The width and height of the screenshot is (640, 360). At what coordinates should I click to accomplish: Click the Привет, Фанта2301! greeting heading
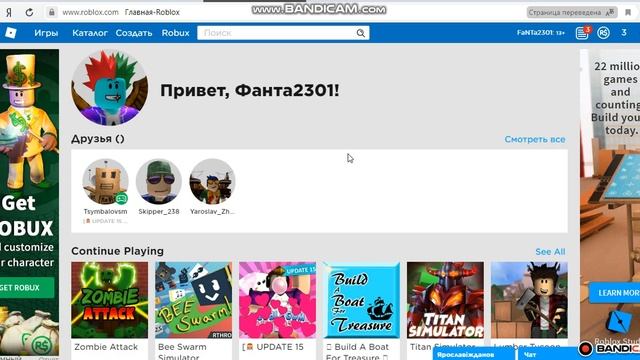[249, 90]
